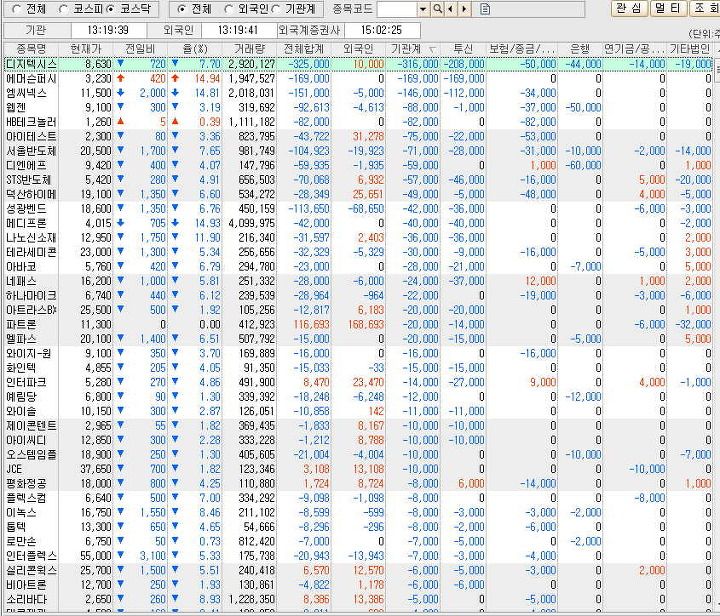Select the 아이테스트 stock name
Viewport: 720px width, 616px height.
click(31, 136)
